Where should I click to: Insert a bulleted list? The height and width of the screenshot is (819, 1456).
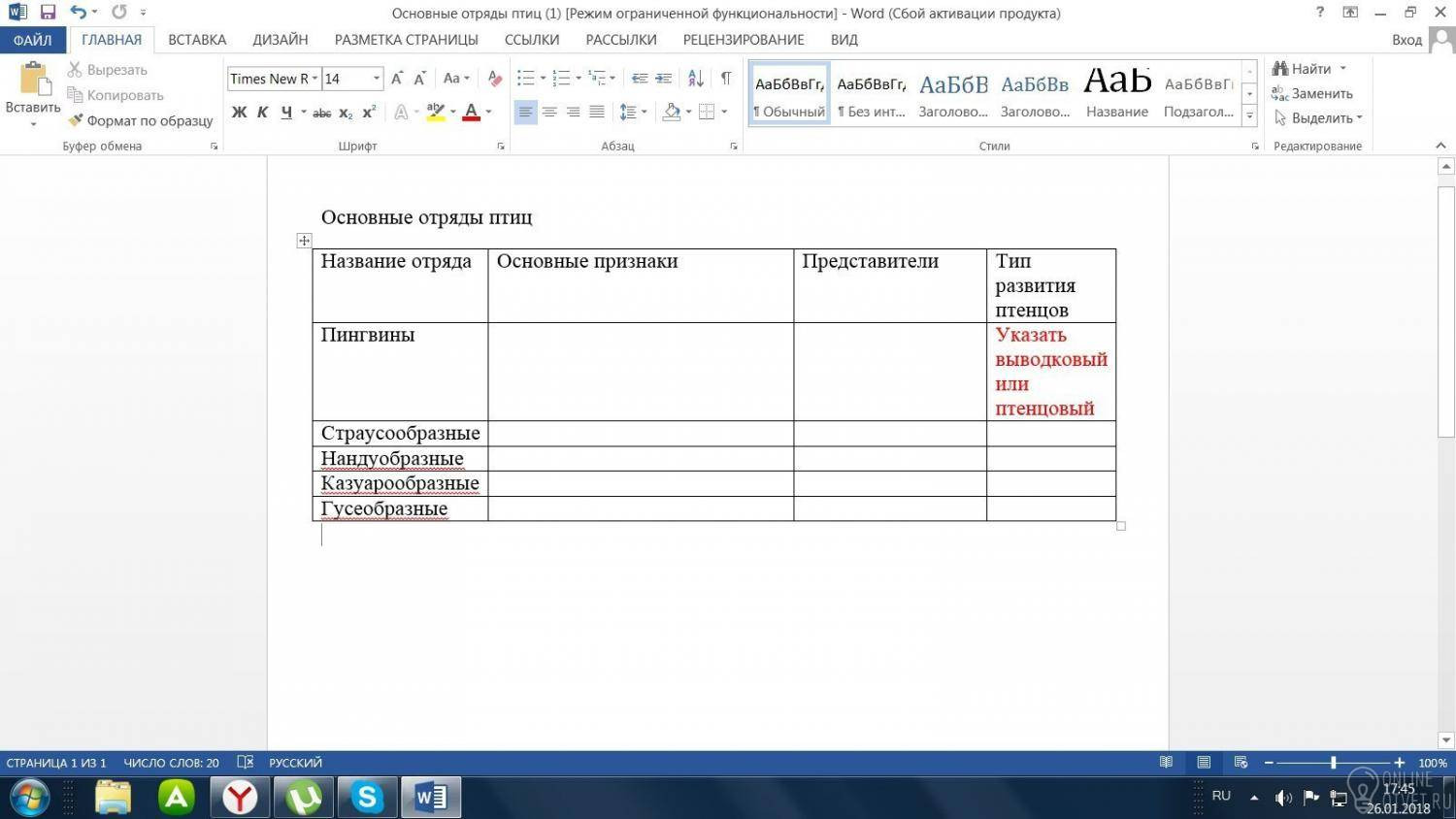pos(526,79)
